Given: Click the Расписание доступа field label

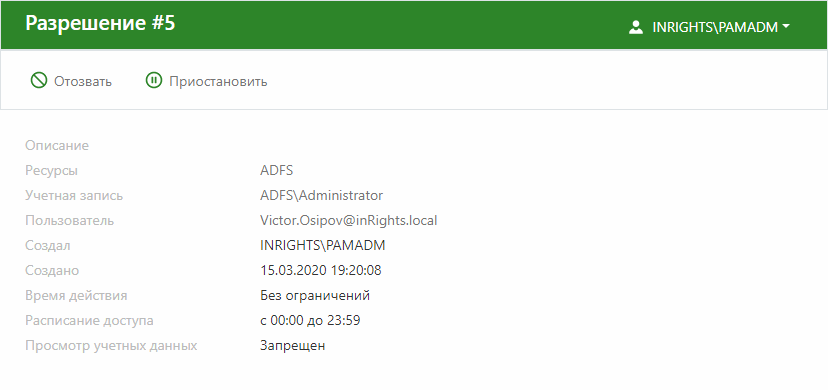Looking at the screenshot, I should click(89, 320).
